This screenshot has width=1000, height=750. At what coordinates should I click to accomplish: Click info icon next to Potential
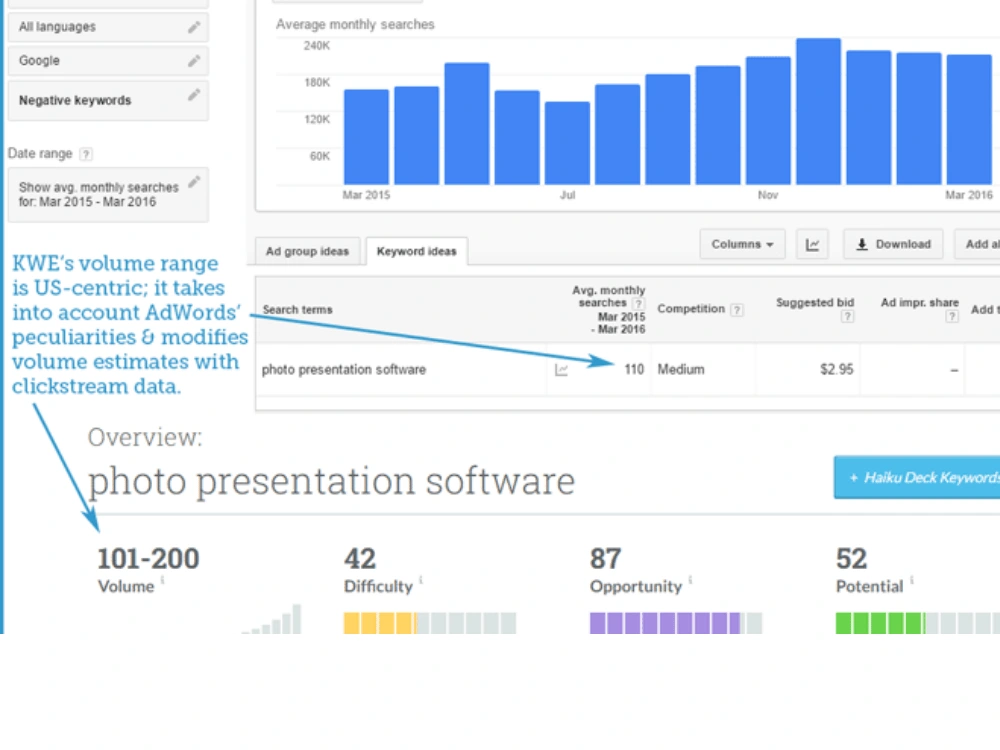click(x=911, y=580)
